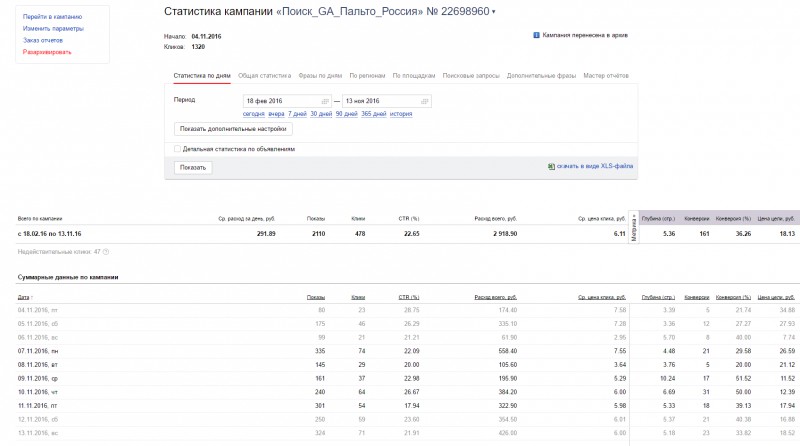This screenshot has width=800, height=446.
Task: Sort table by Дата column
Action: click(x=24, y=297)
